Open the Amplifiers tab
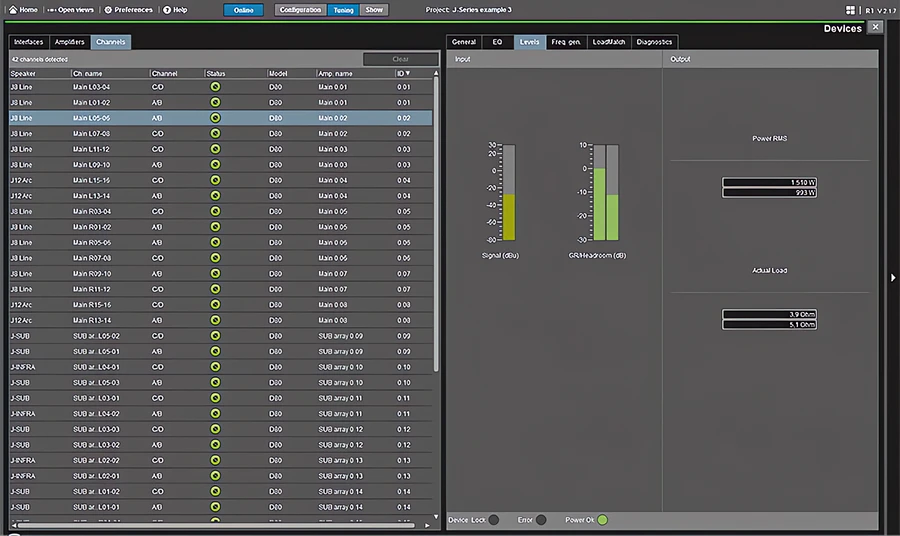The image size is (900, 536). tap(69, 42)
